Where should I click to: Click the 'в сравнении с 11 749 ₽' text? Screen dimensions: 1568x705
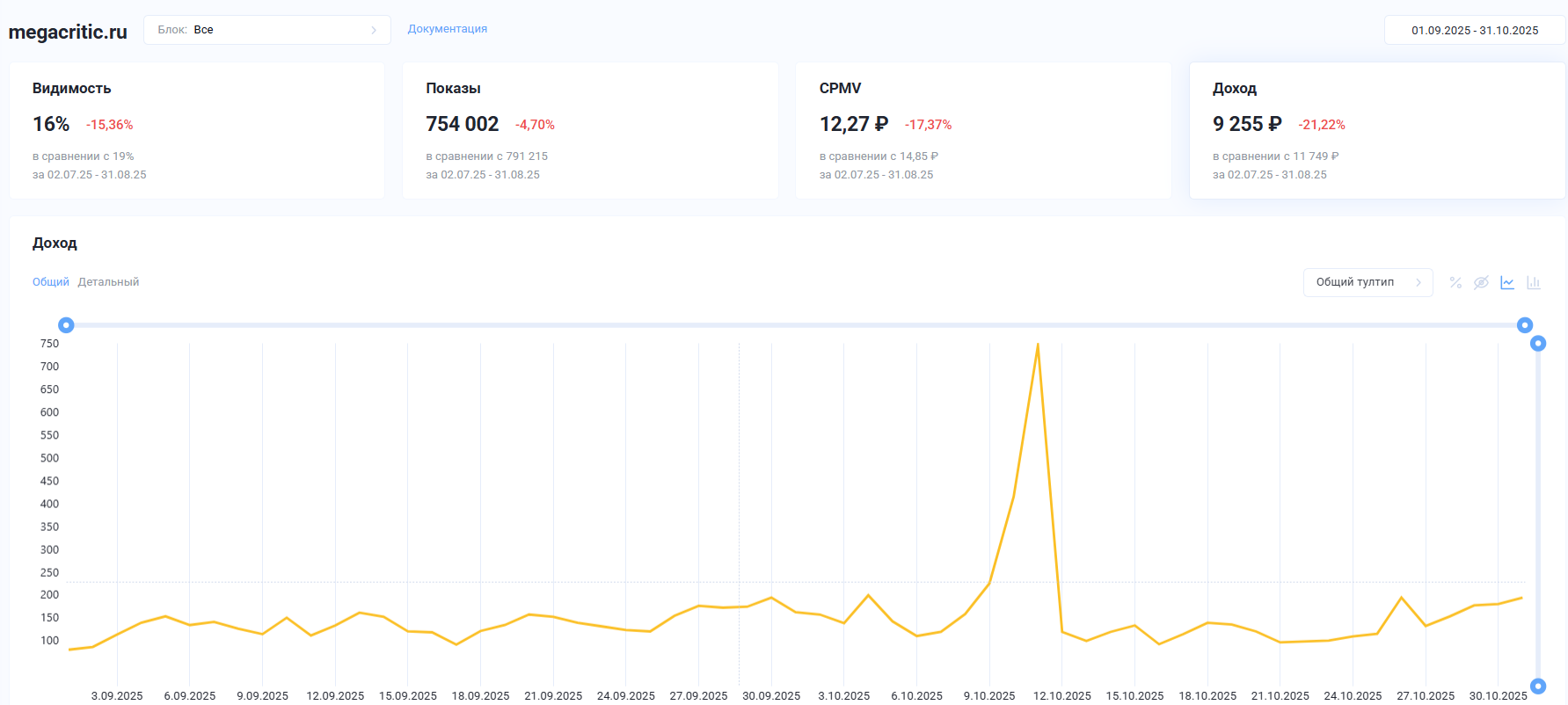coord(1275,156)
